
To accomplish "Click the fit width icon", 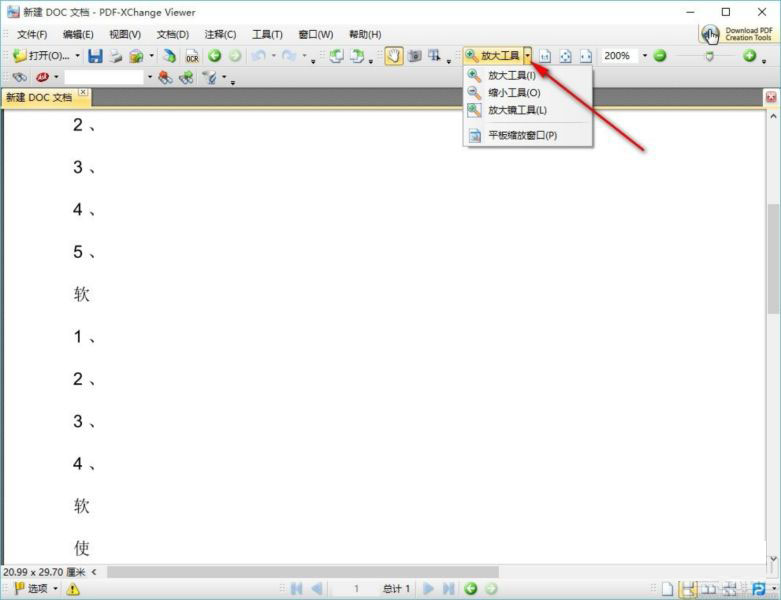I will (x=586, y=56).
